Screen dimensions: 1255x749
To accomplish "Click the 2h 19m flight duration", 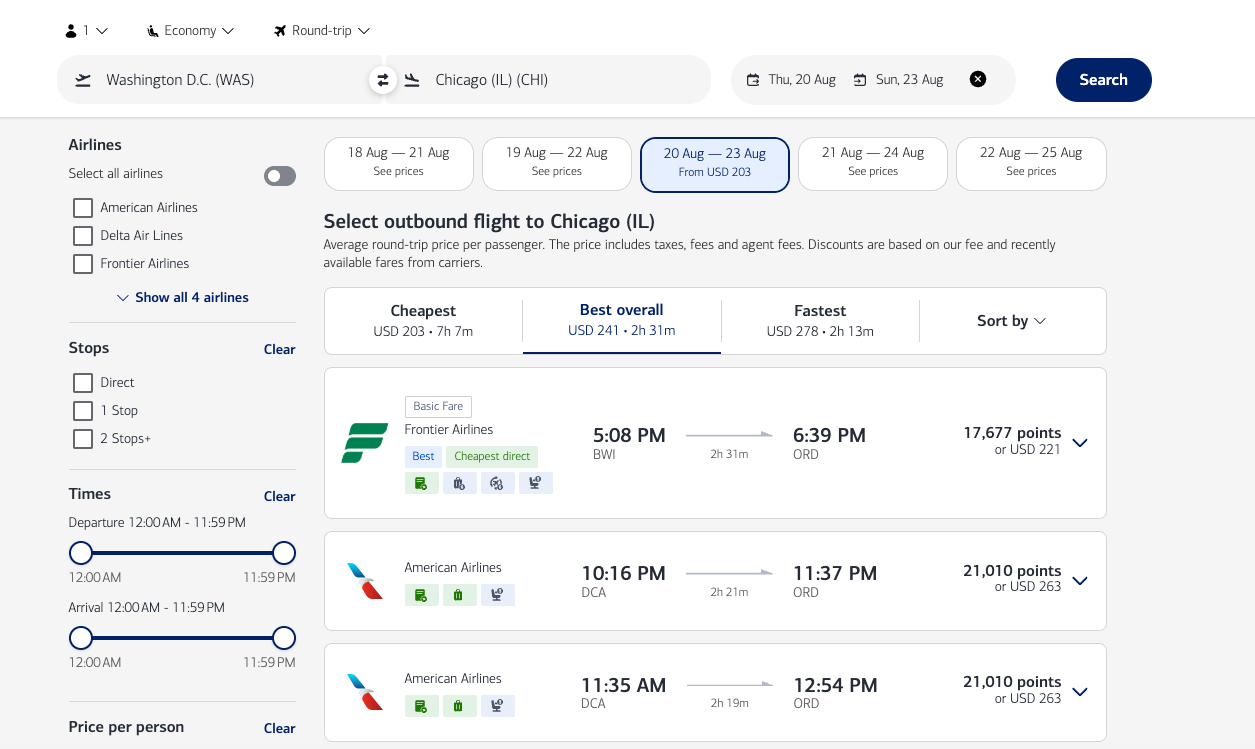I will [729, 703].
